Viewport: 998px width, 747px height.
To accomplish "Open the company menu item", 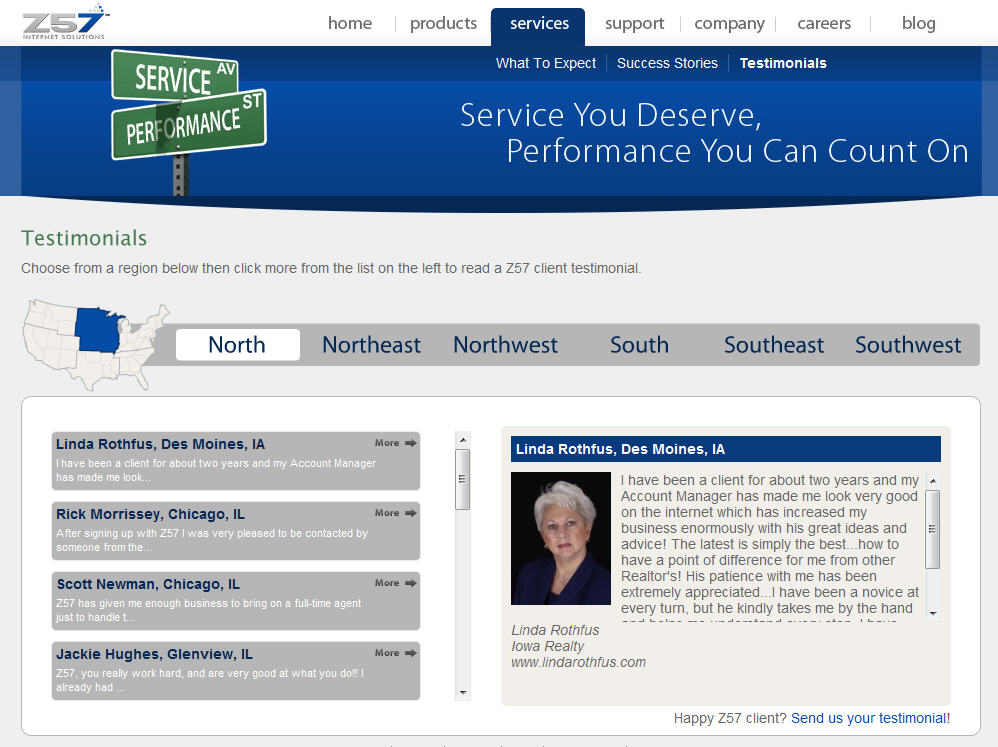I will (729, 24).
